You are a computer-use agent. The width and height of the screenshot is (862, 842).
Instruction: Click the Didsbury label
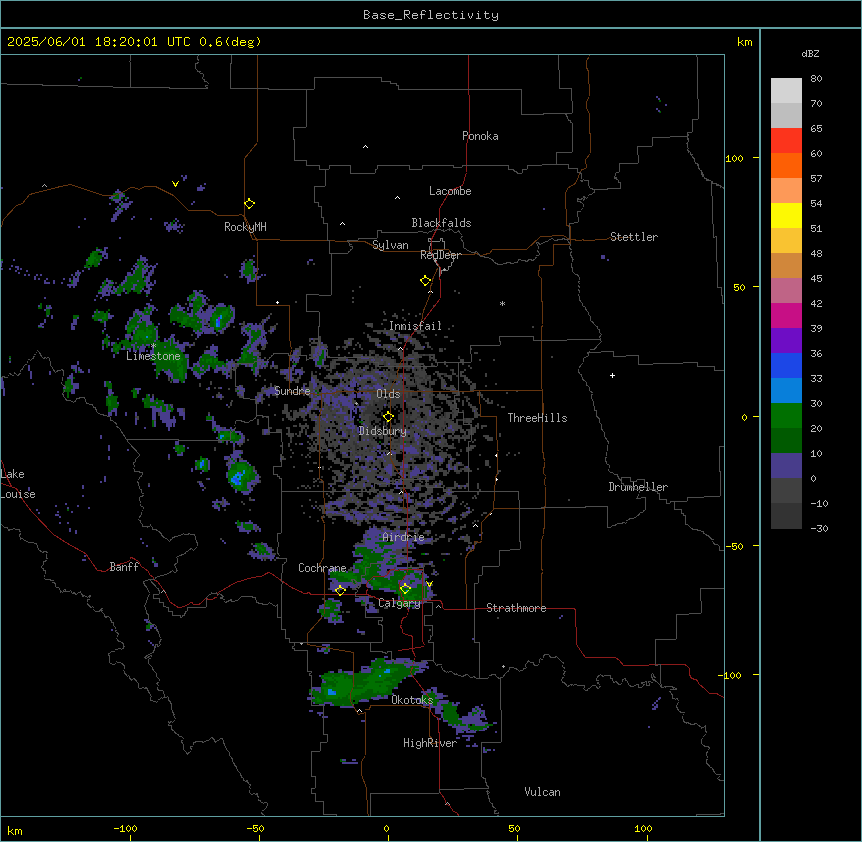pyautogui.click(x=383, y=431)
